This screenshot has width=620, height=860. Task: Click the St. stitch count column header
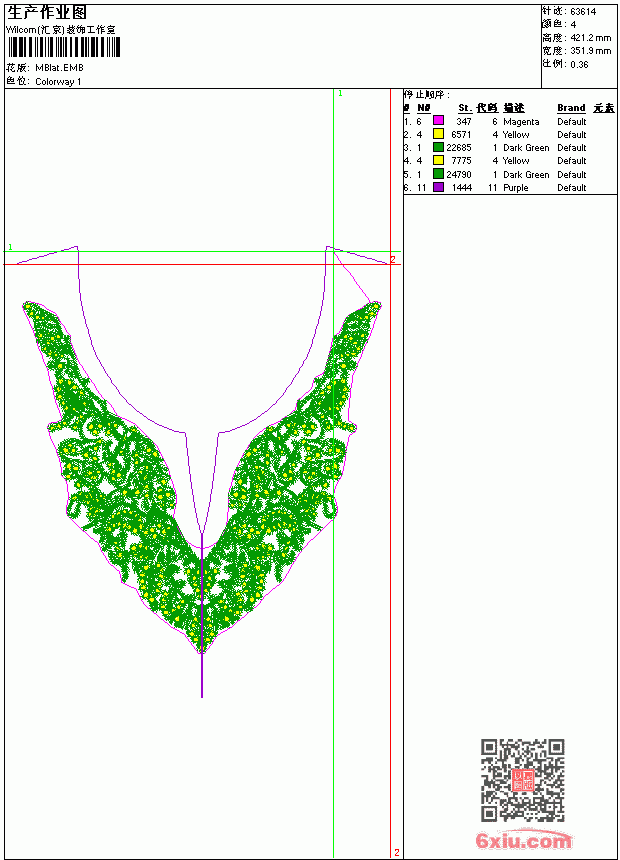click(465, 108)
